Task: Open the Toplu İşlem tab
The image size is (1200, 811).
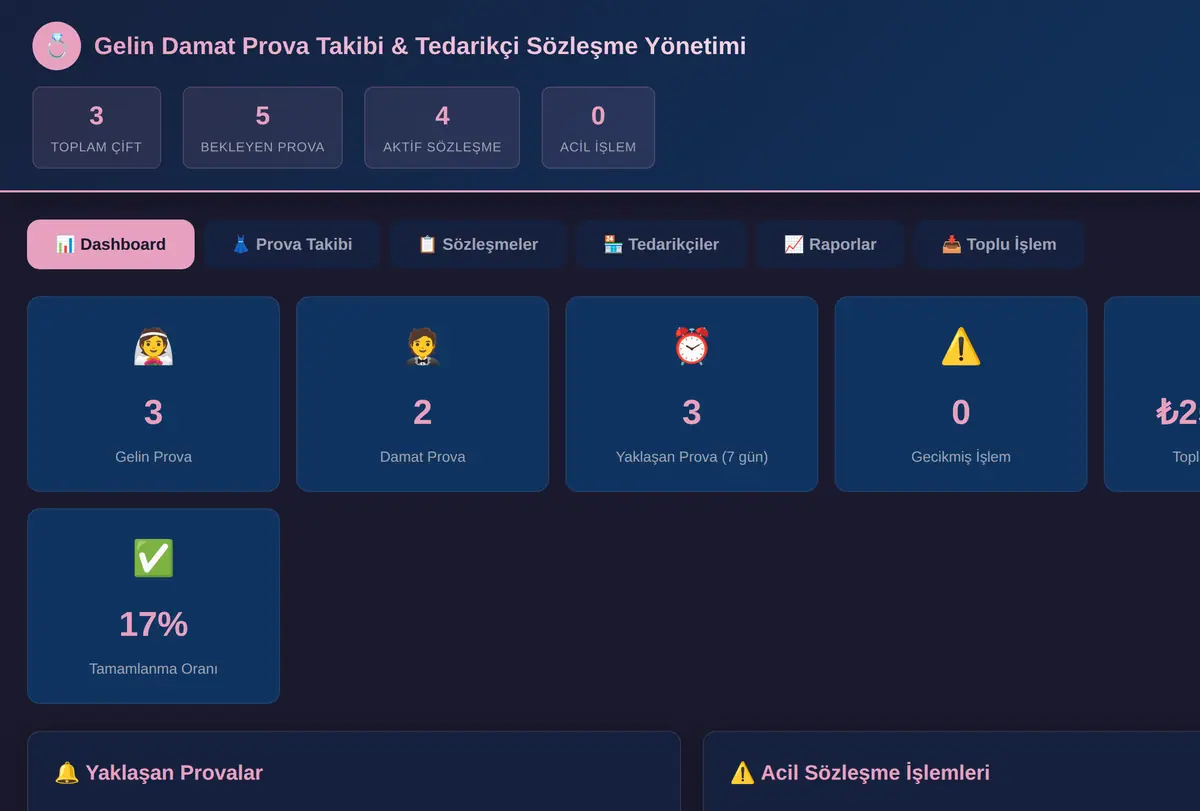Action: point(999,244)
